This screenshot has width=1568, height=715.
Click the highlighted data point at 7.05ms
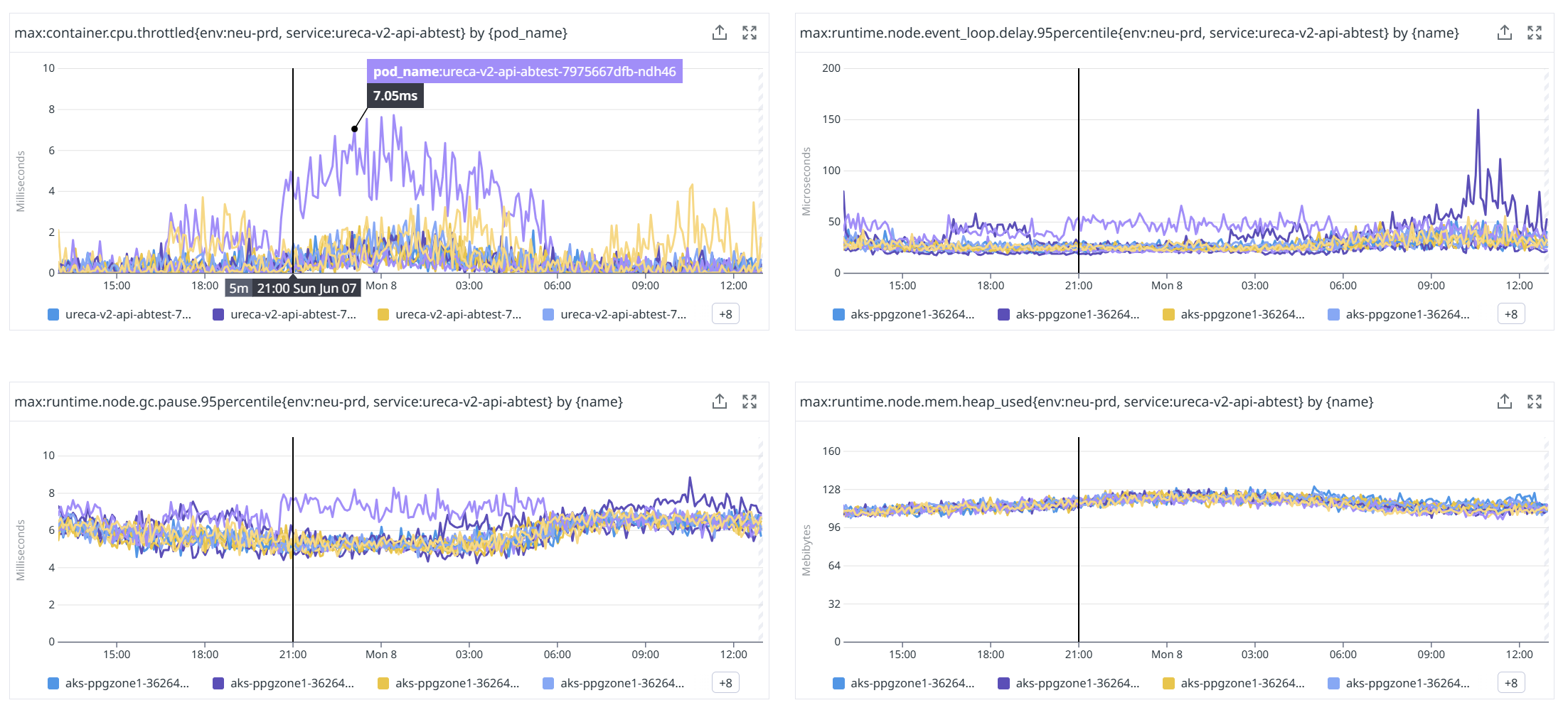coord(354,129)
